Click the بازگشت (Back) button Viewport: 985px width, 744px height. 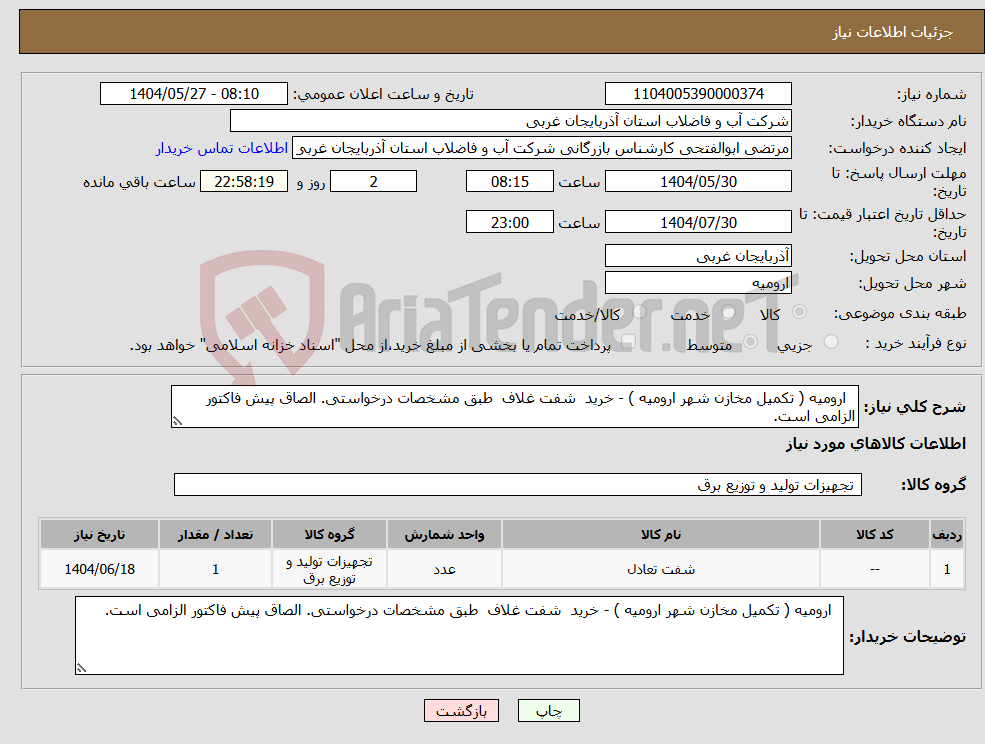click(461, 710)
